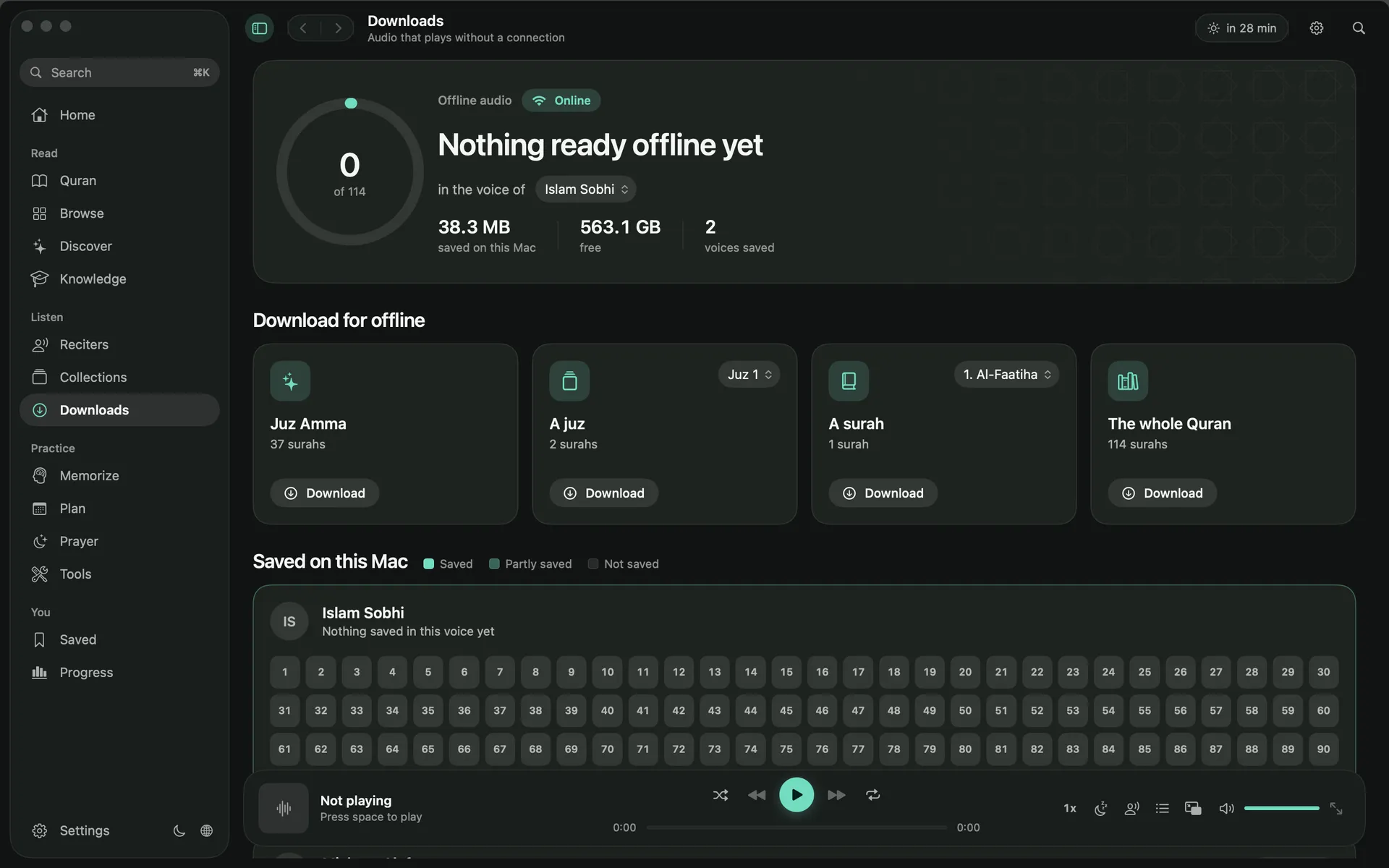Toggle dark mode using the sidebar moon icon
1389x868 pixels.
(179, 830)
